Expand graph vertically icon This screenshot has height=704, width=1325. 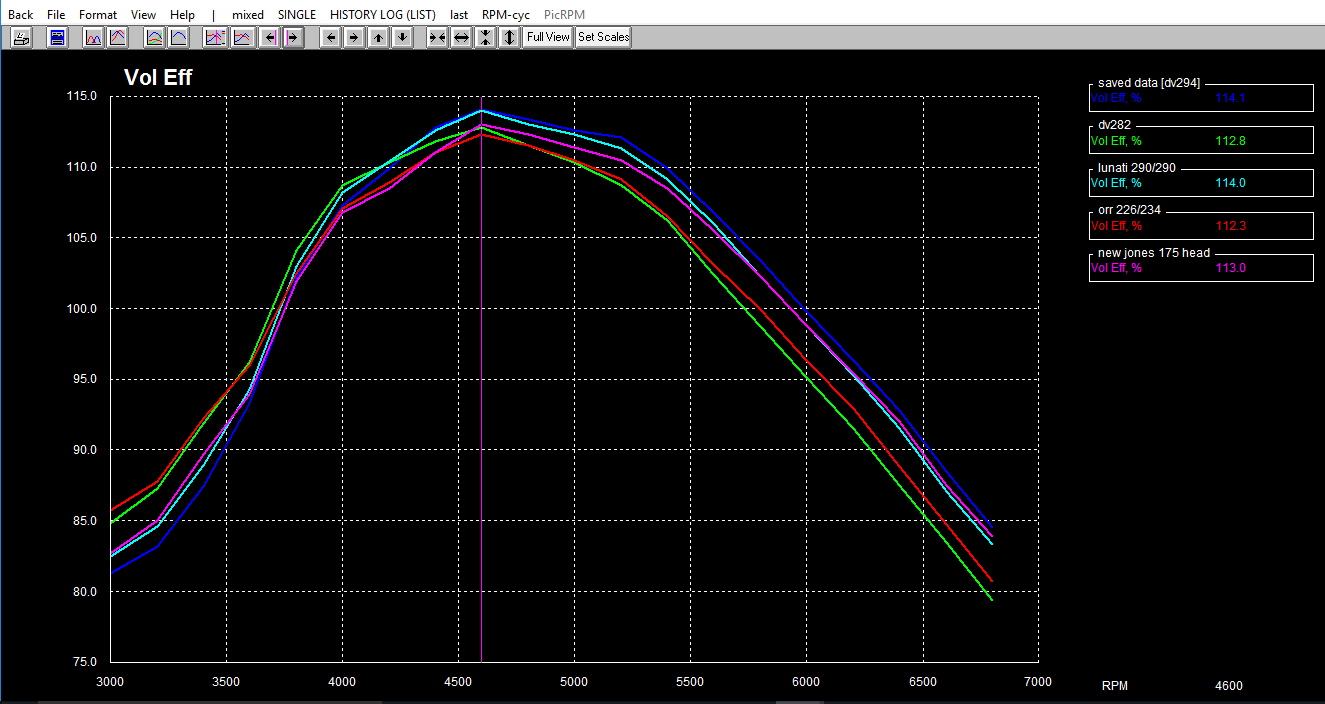tap(509, 38)
